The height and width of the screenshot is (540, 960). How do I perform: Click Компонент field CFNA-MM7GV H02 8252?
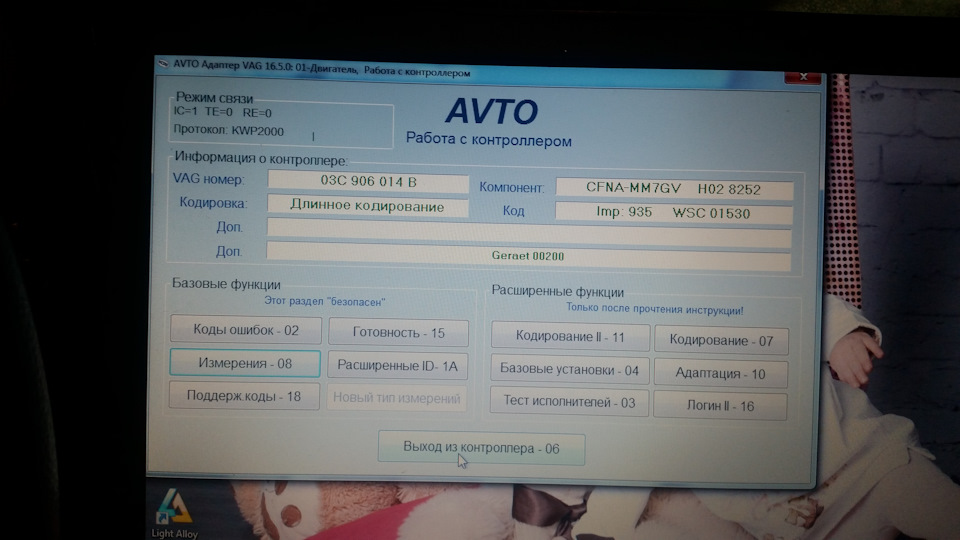(x=674, y=189)
